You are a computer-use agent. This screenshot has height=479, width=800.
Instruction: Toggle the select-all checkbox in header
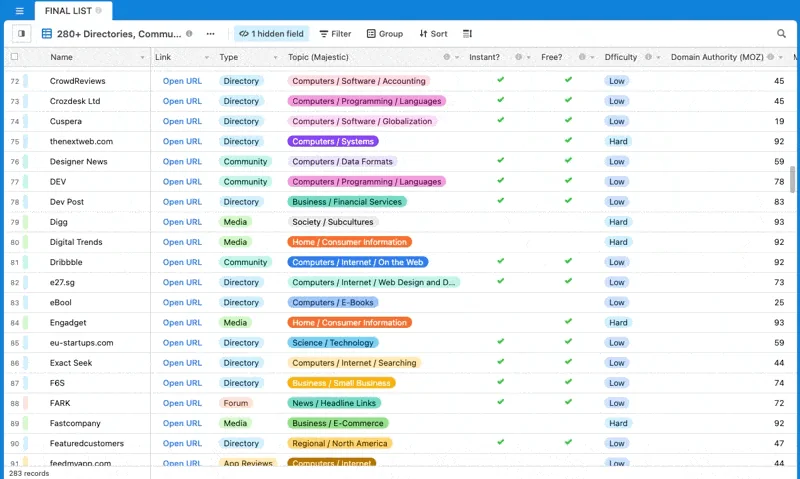pyautogui.click(x=14, y=57)
